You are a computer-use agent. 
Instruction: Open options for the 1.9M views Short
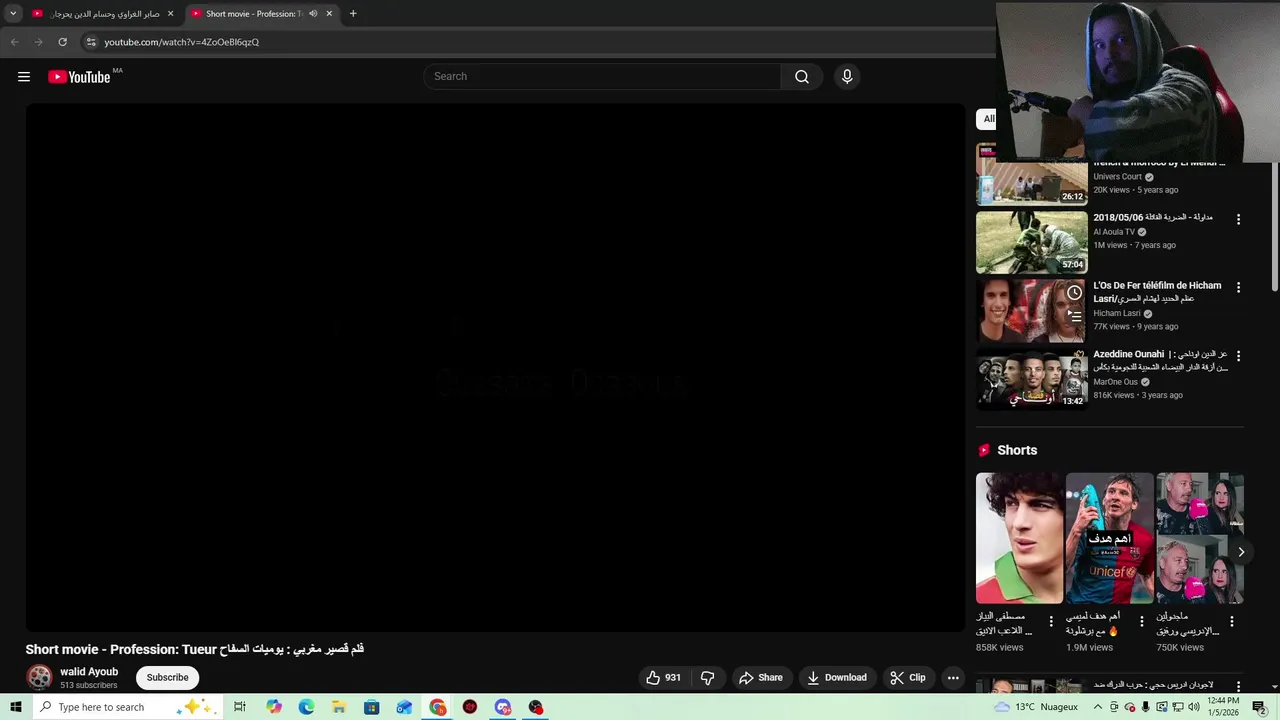click(1141, 622)
